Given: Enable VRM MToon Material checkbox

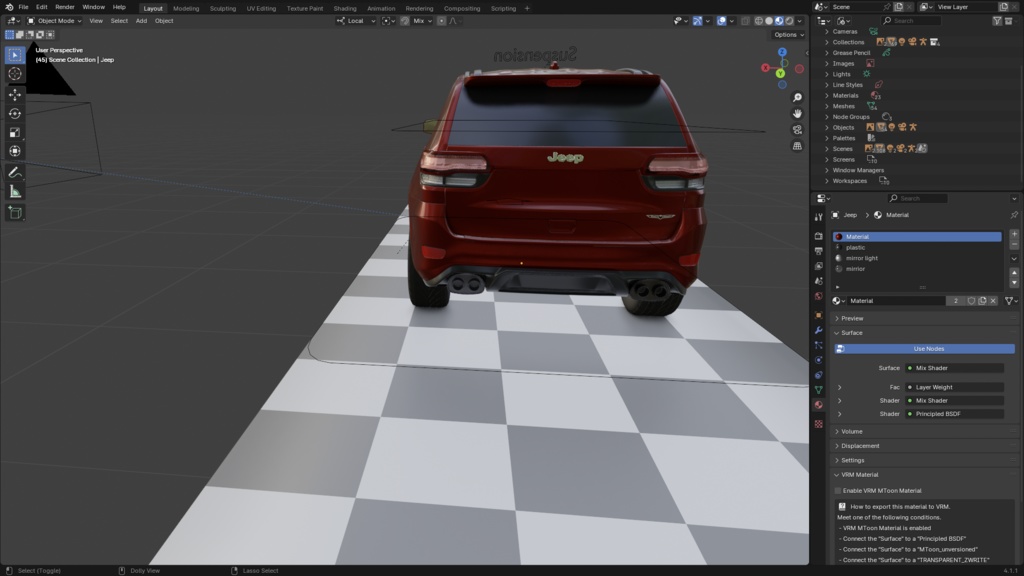Looking at the screenshot, I should click(838, 490).
